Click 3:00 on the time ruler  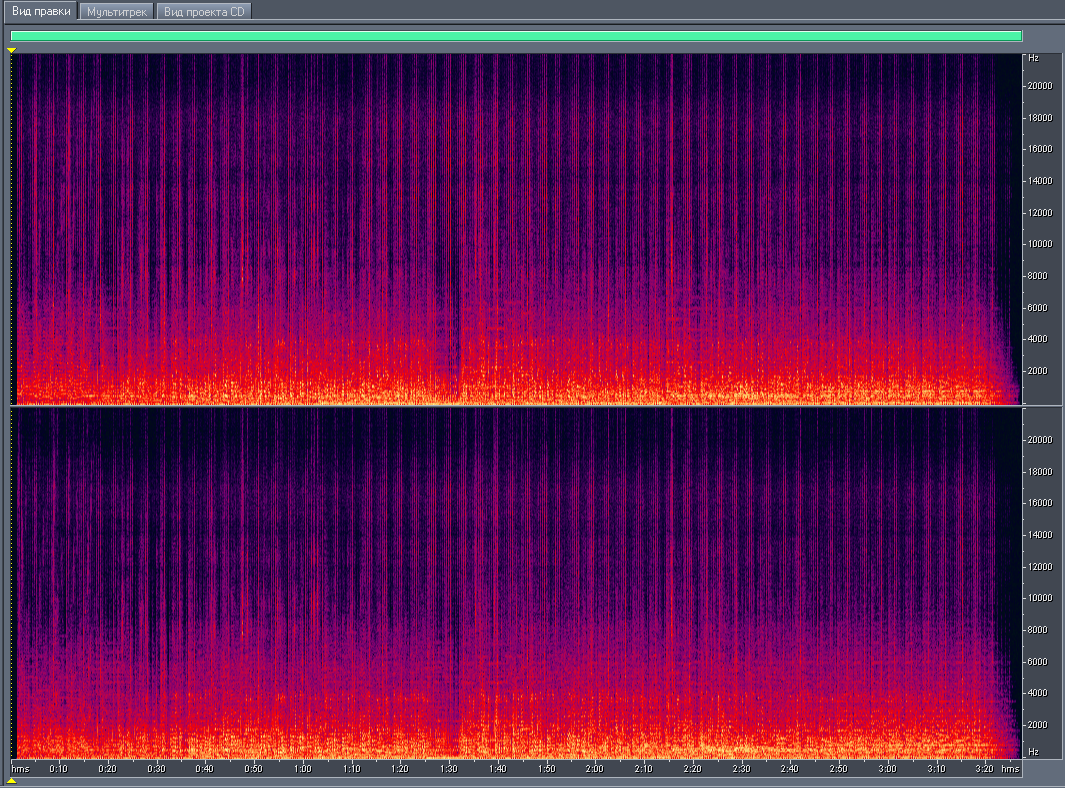coord(887,769)
